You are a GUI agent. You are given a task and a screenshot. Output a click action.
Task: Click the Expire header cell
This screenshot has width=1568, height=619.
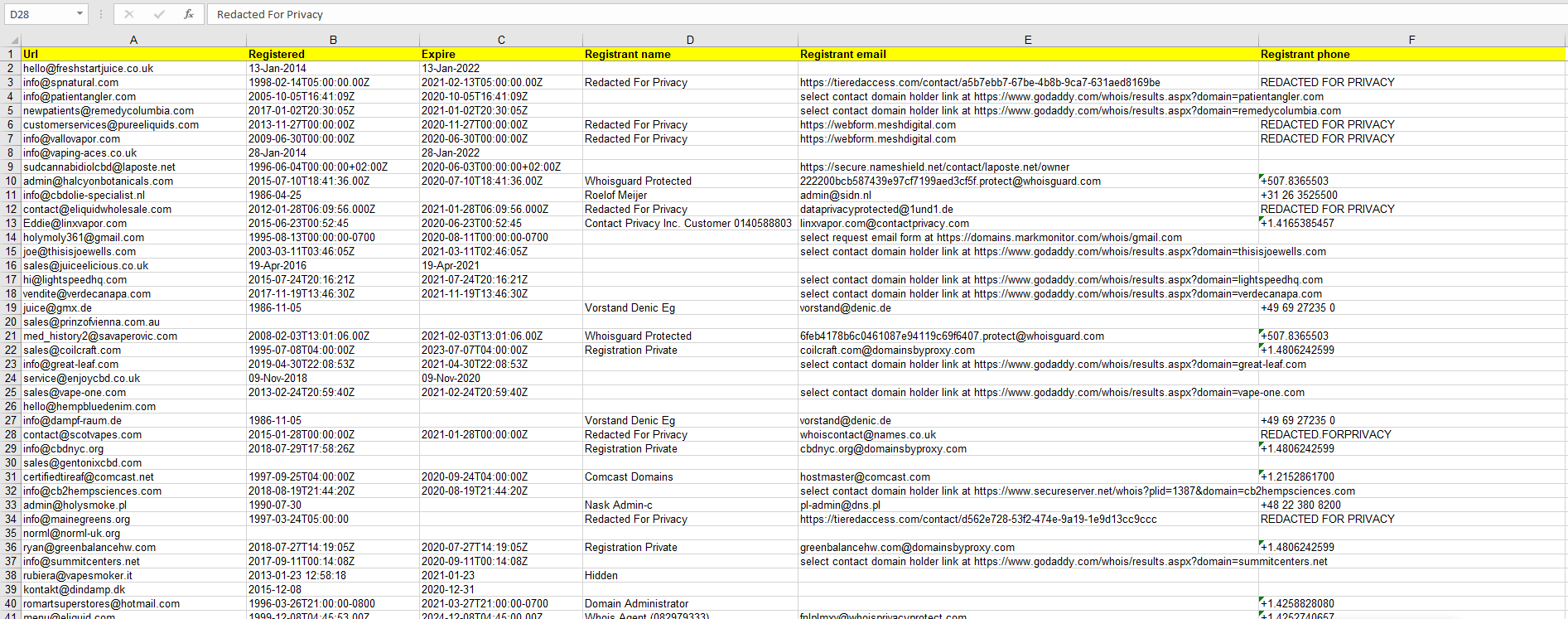coord(501,54)
